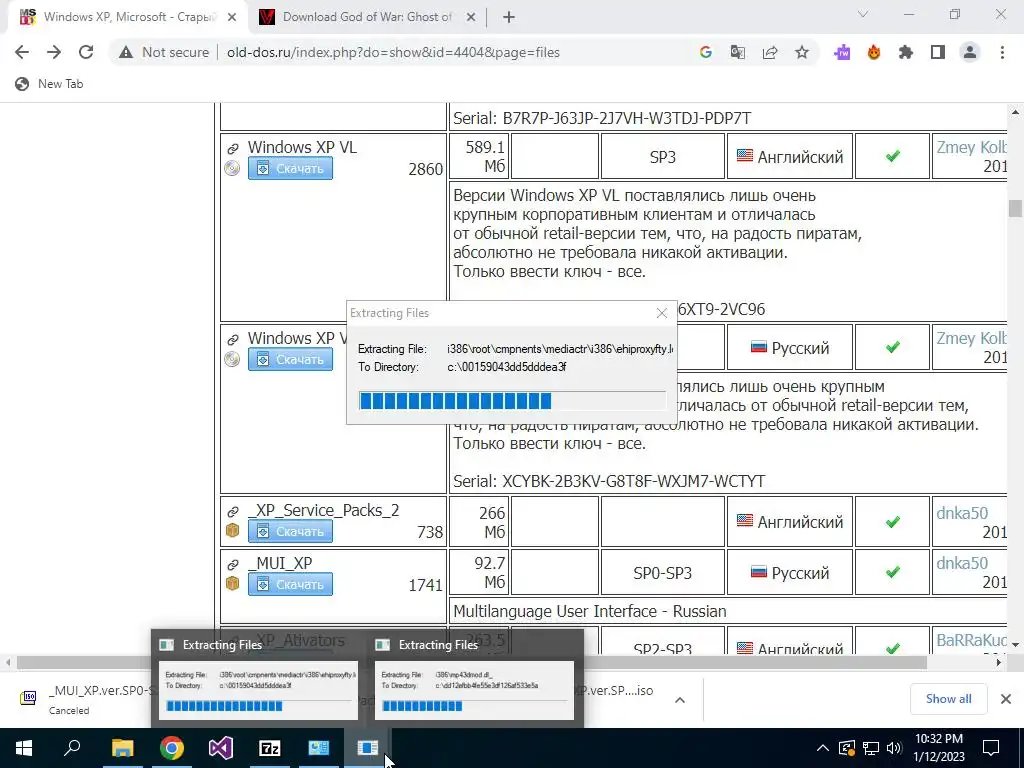Screen dimensions: 1024x768
Task: Click CD icon under Windows XP VL English
Action: 232,168
